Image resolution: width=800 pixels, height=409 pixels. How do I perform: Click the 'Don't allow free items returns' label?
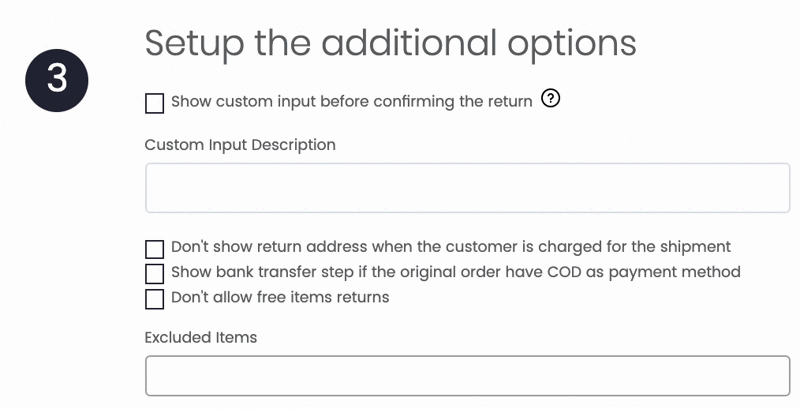(280, 297)
